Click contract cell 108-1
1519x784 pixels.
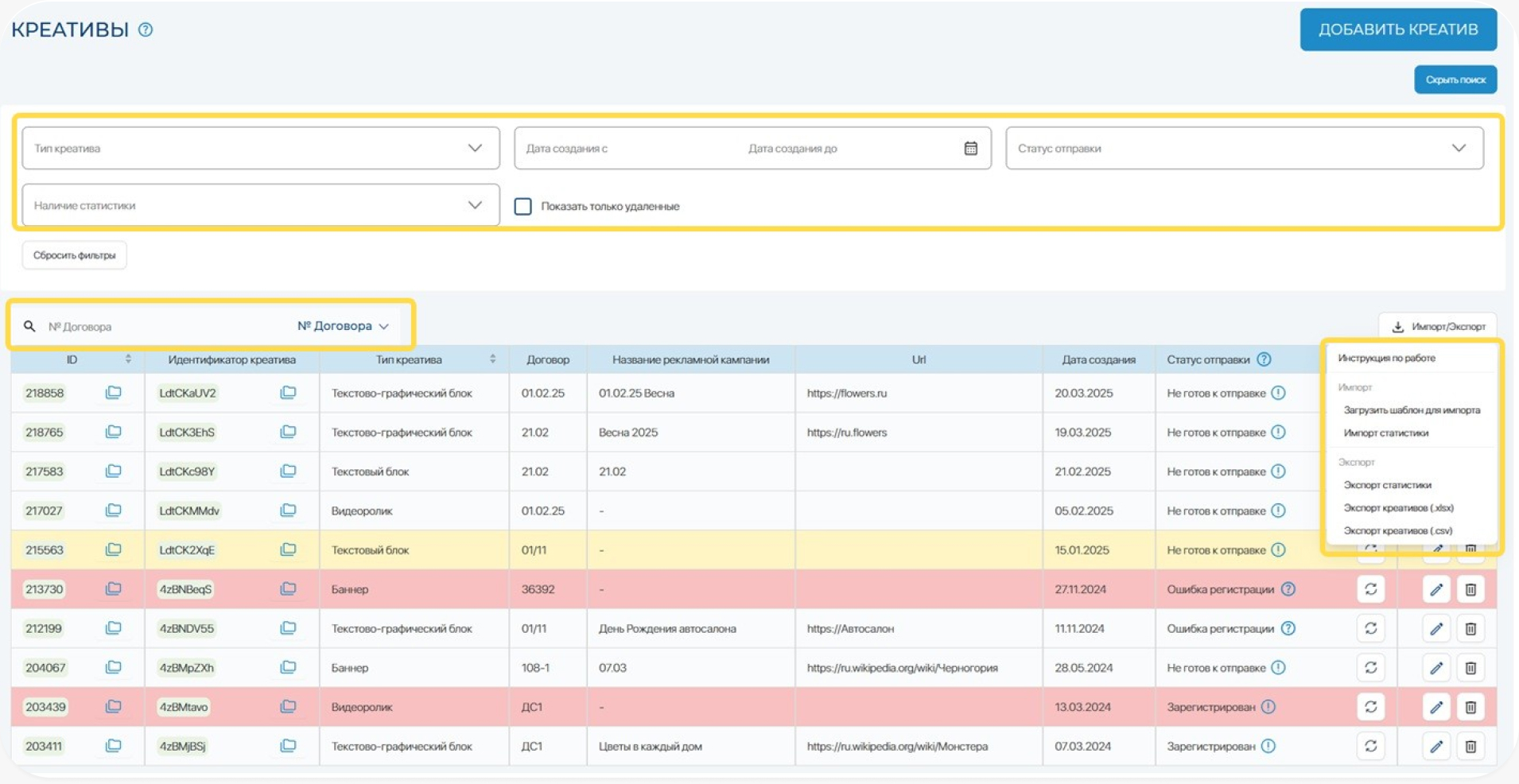tap(535, 668)
